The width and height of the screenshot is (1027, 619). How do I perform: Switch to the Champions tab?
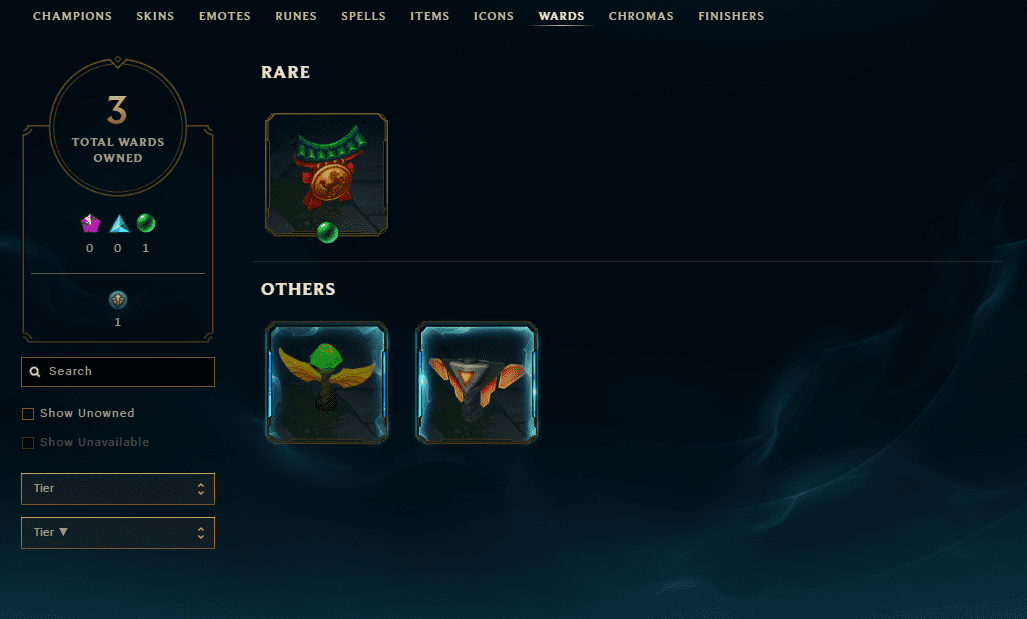tap(72, 16)
